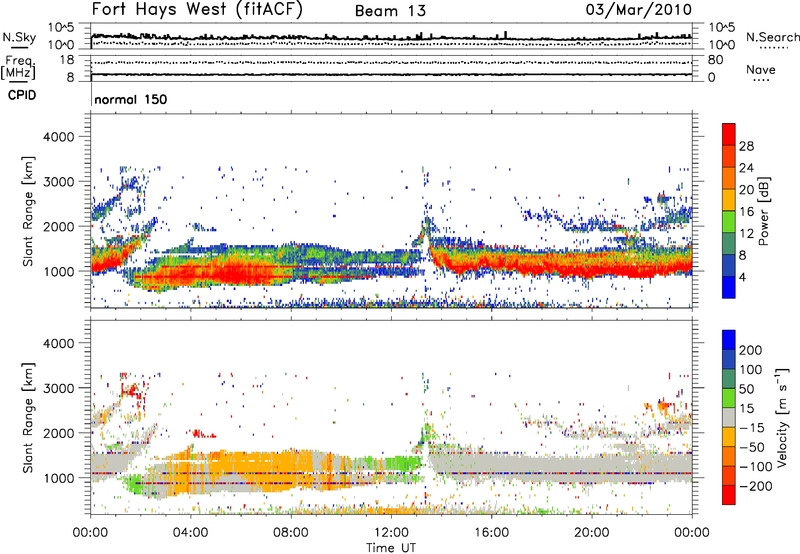Click the '20' Power colorbar tick label
This screenshot has height=554, width=800.
746,190
